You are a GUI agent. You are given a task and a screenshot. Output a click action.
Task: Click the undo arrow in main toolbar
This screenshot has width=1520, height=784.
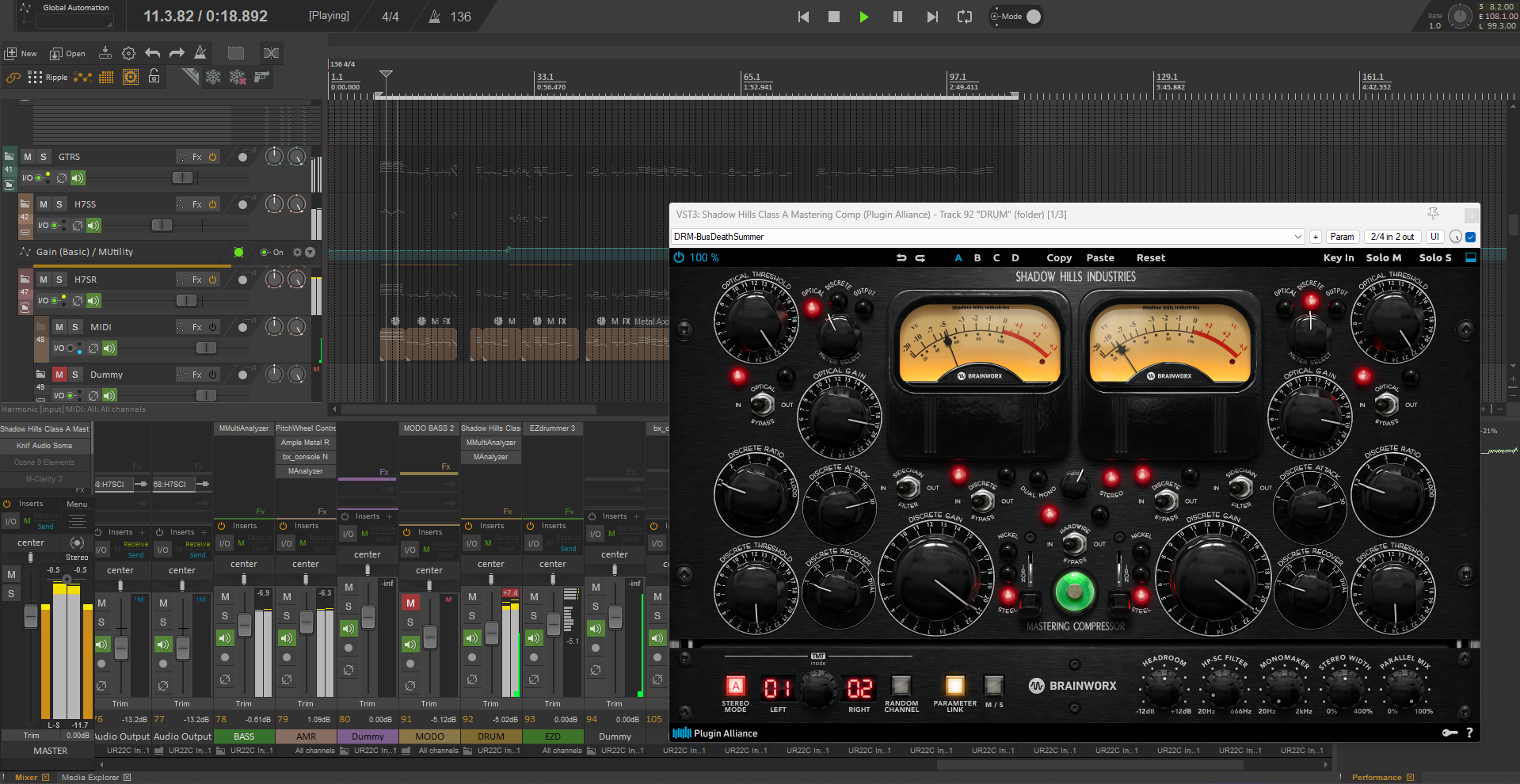pos(152,53)
